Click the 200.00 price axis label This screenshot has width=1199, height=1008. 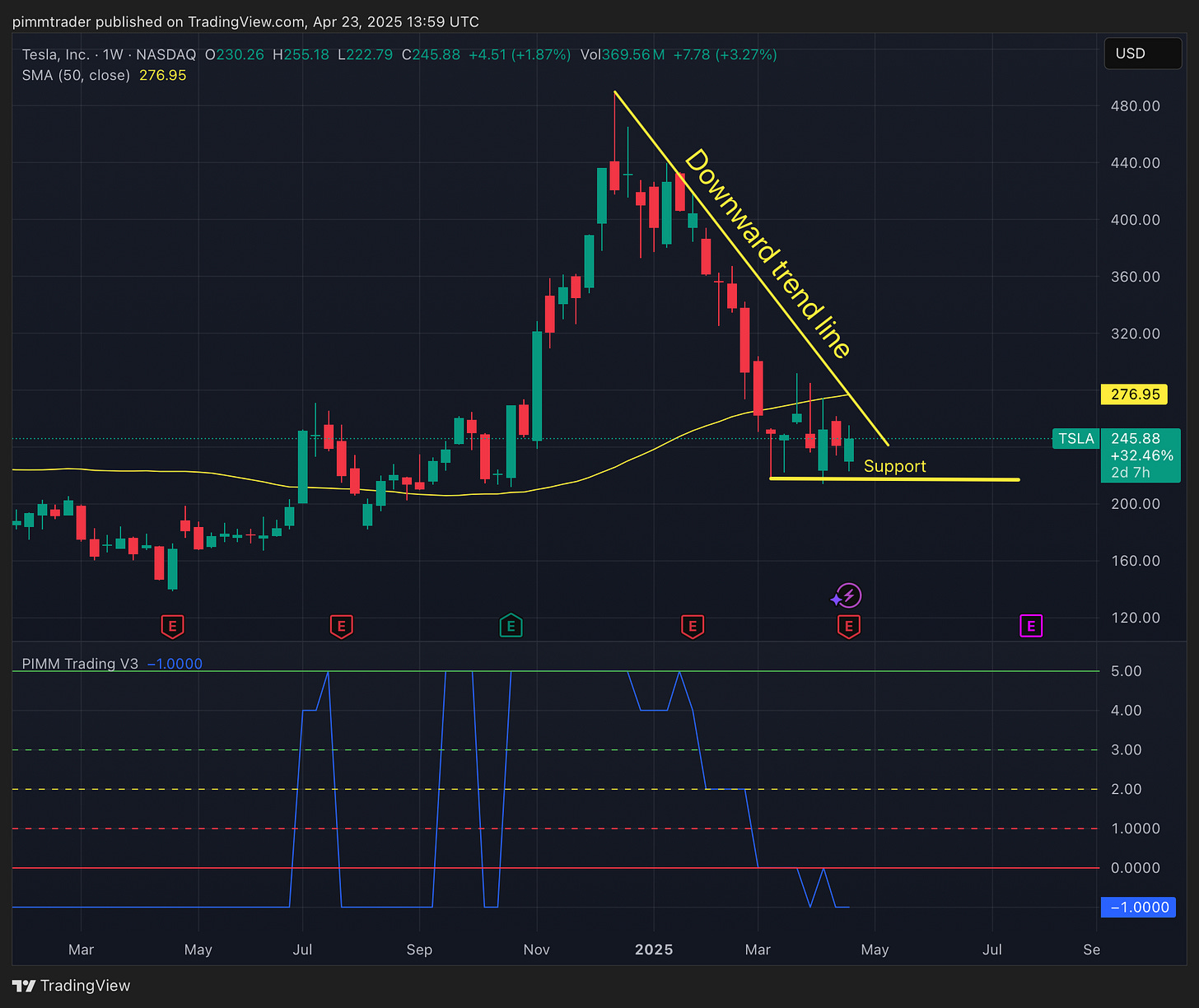pyautogui.click(x=1136, y=504)
